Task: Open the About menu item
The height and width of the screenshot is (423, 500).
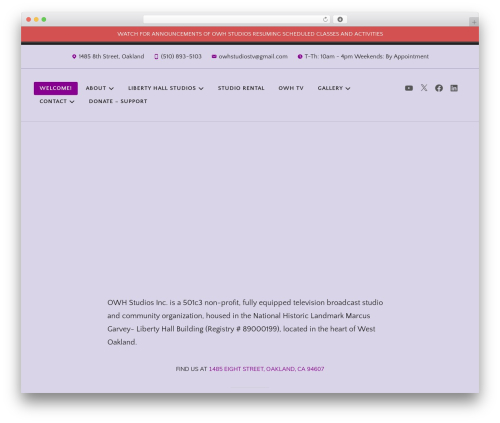Action: pos(96,88)
